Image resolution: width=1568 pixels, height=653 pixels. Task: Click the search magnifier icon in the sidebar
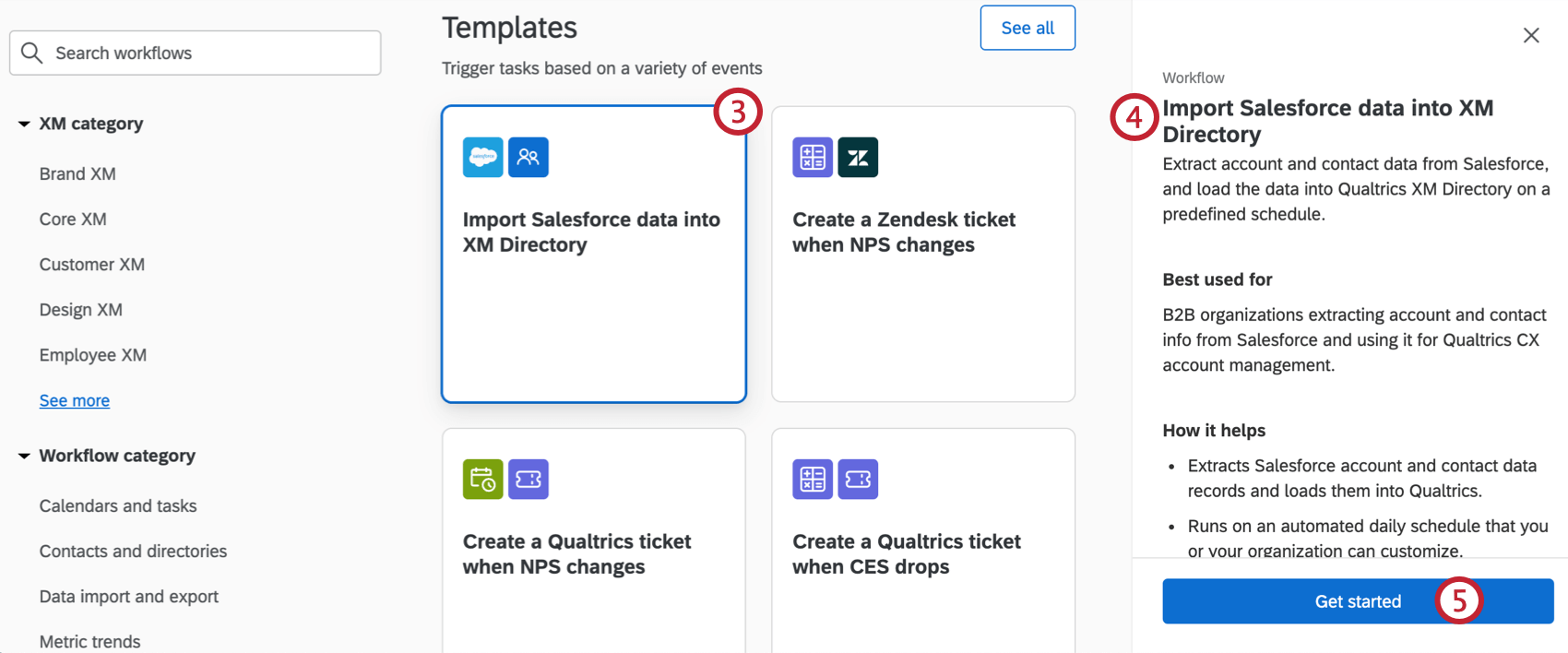(x=31, y=53)
